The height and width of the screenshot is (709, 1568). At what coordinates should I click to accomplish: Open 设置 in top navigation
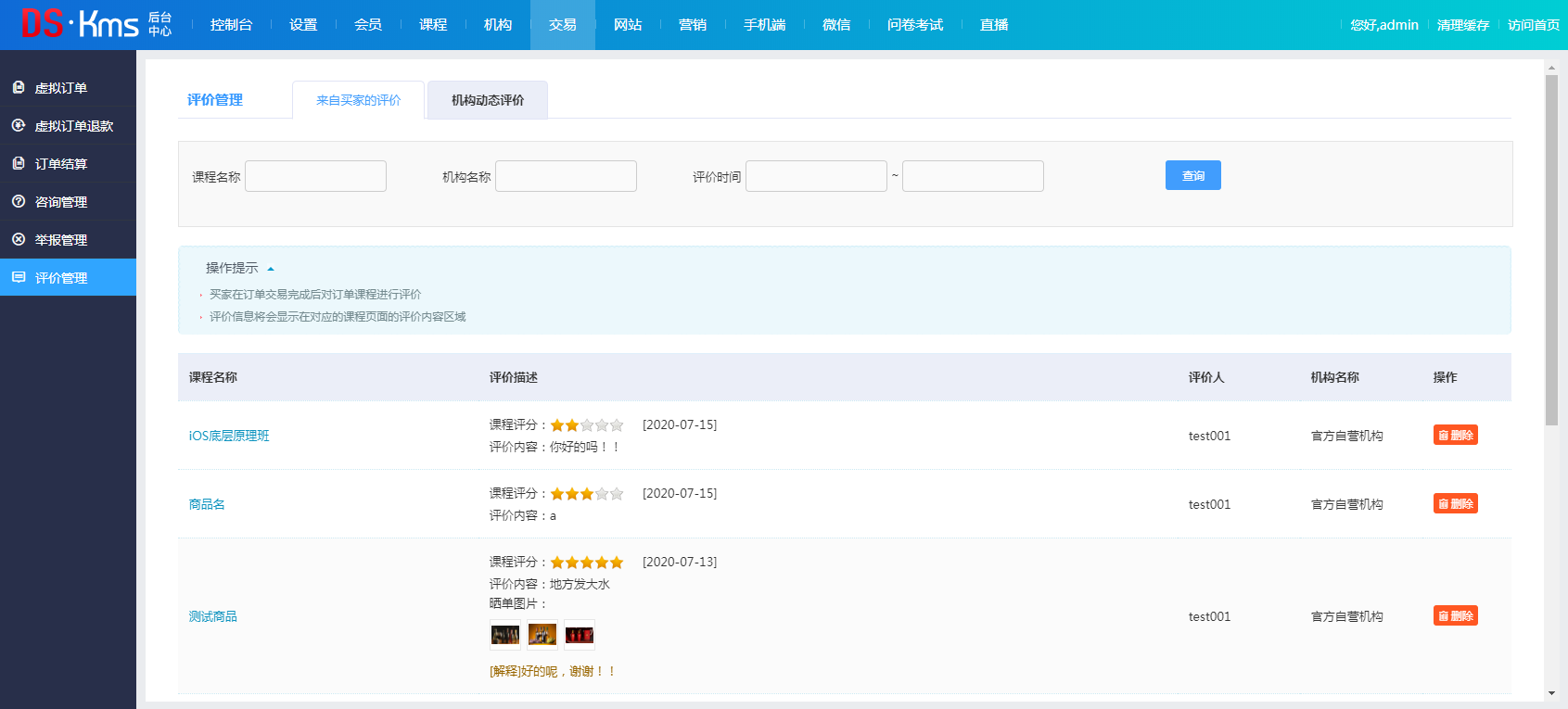[303, 25]
